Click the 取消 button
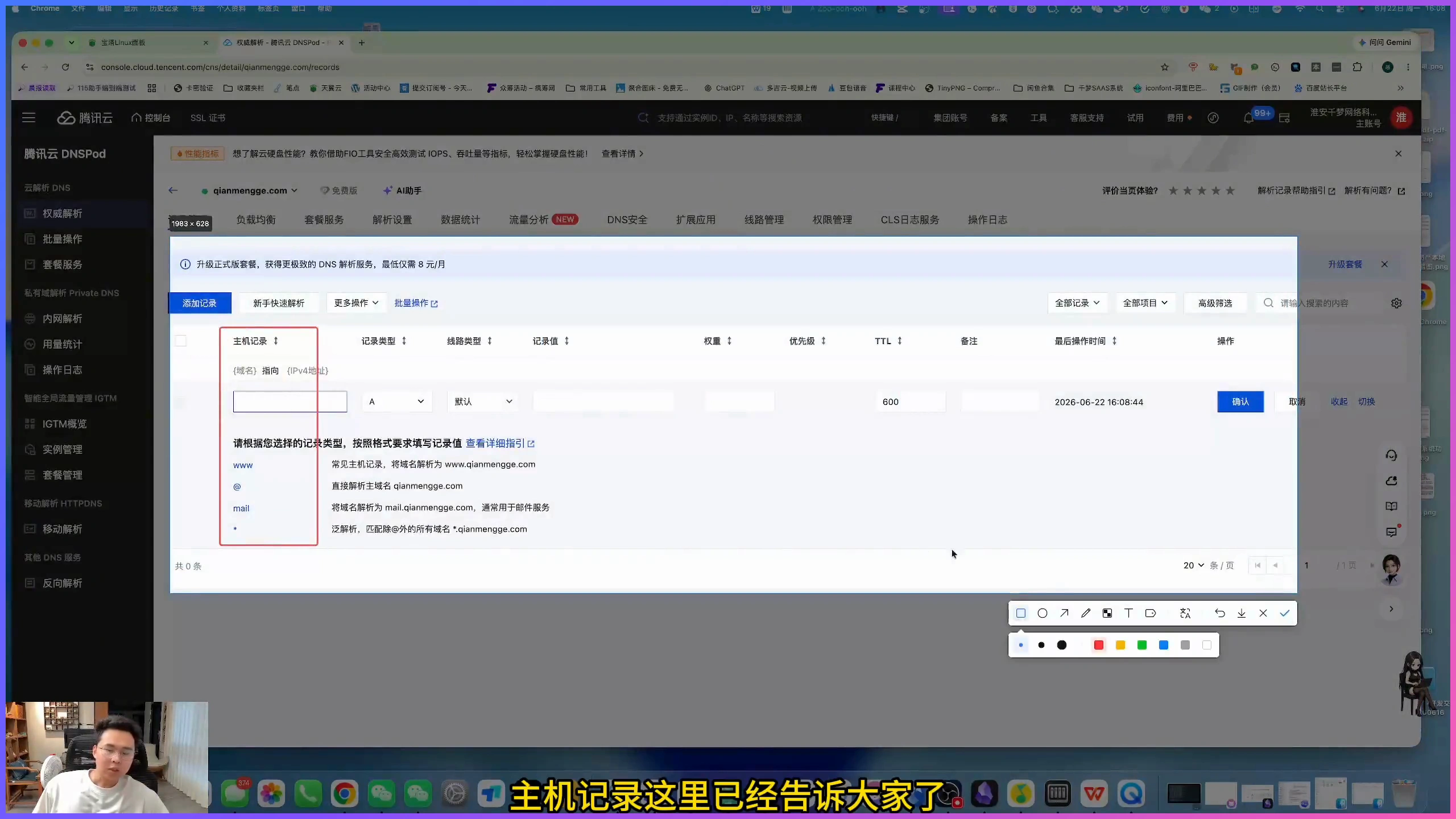 point(1297,402)
